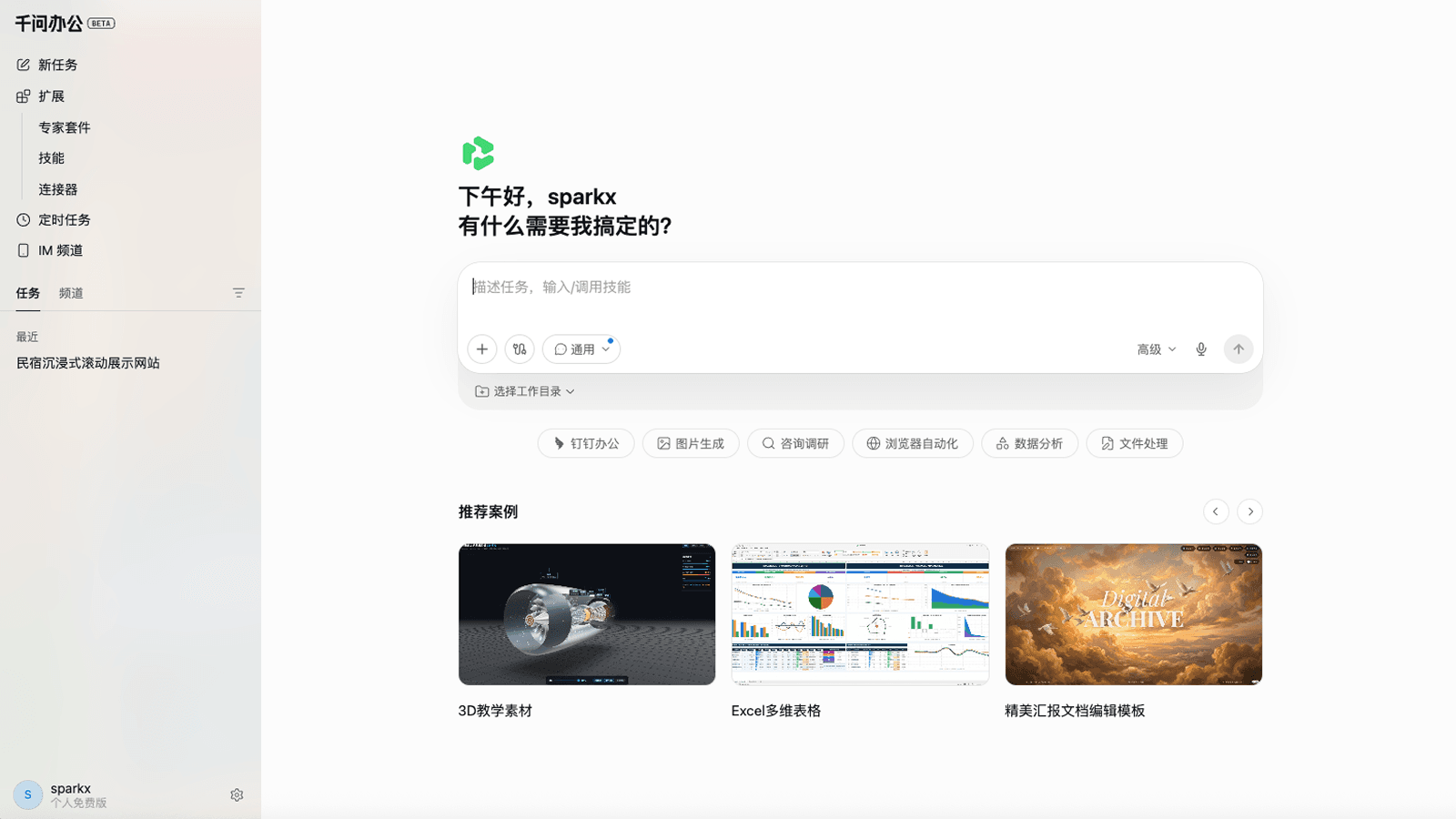Viewport: 1456px width, 819px height.
Task: Open settings gear next to sparkx
Action: 237,795
